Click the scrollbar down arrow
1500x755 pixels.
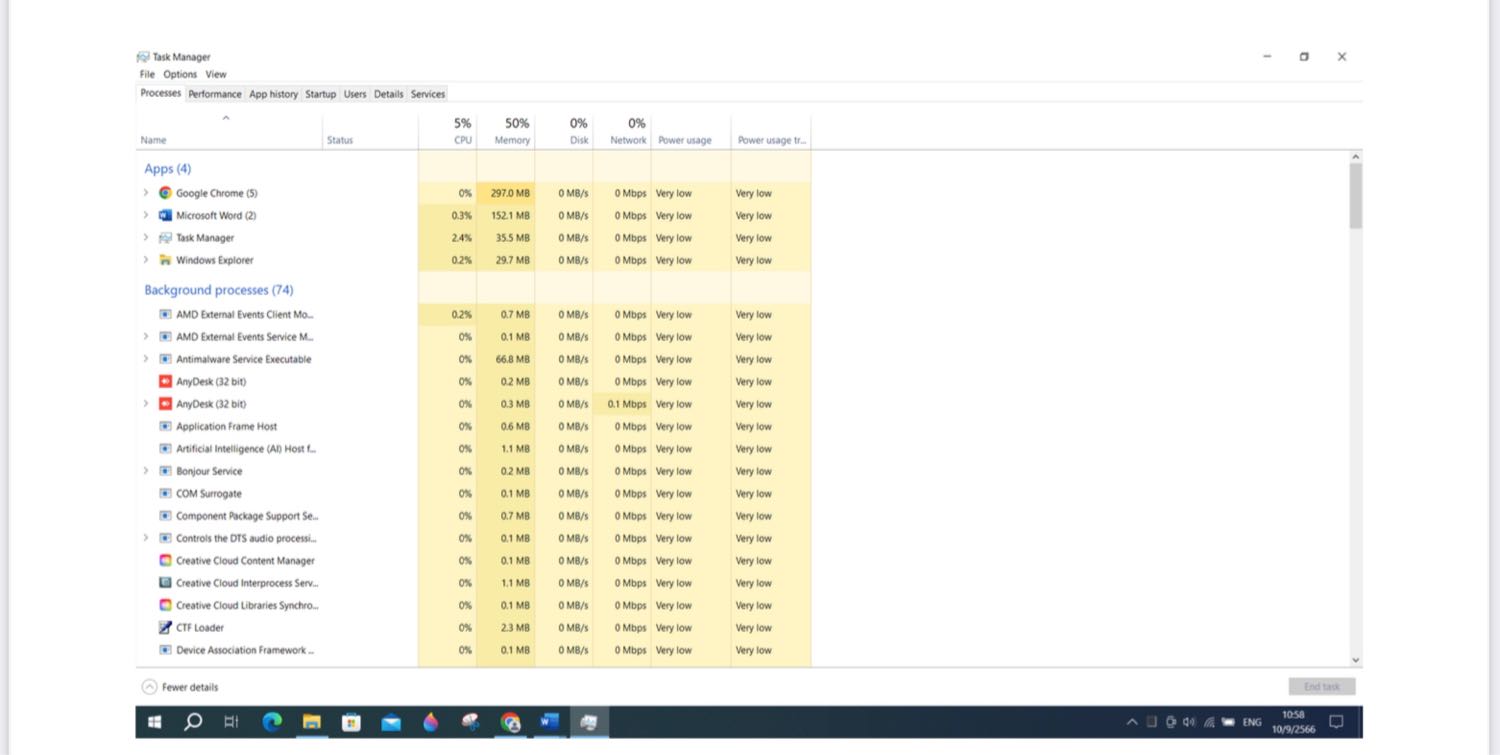coord(1356,660)
